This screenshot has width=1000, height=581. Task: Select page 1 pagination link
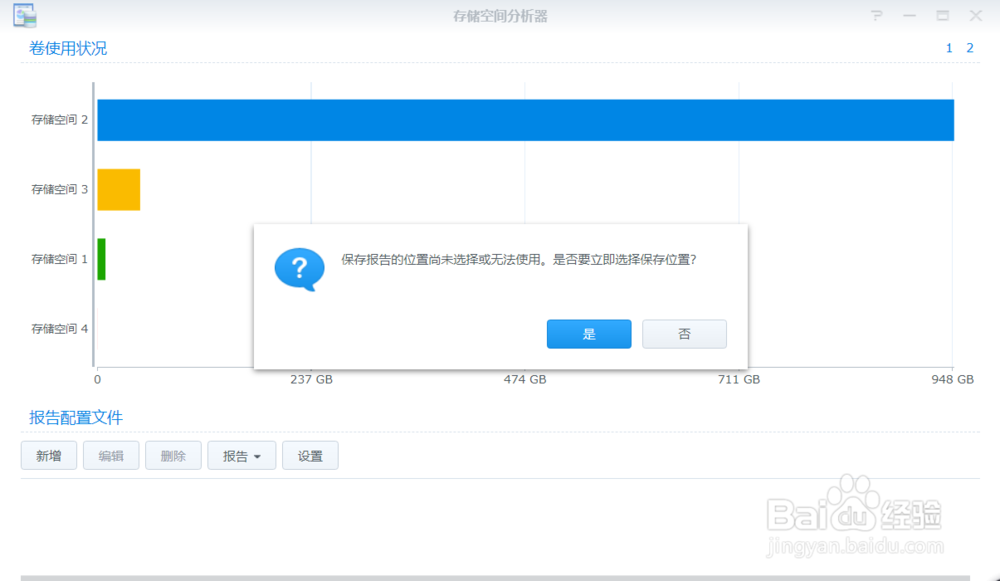948,47
